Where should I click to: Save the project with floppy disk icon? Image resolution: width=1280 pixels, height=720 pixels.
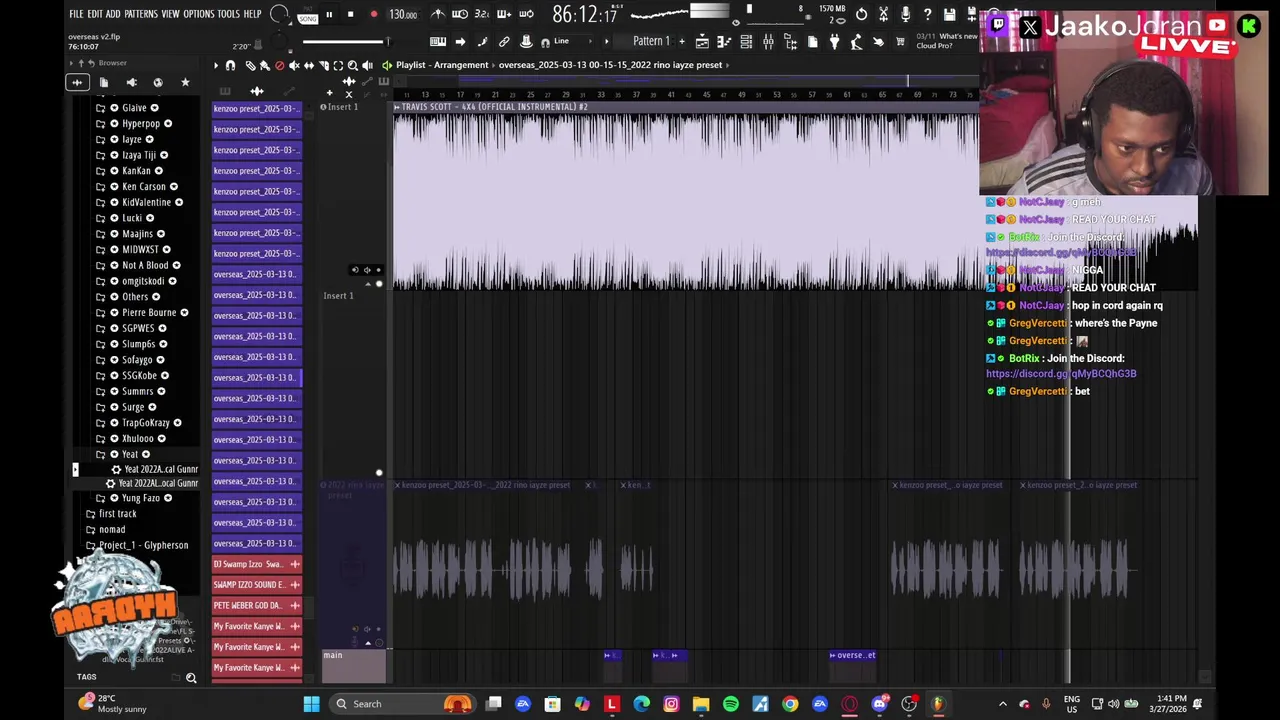(949, 14)
